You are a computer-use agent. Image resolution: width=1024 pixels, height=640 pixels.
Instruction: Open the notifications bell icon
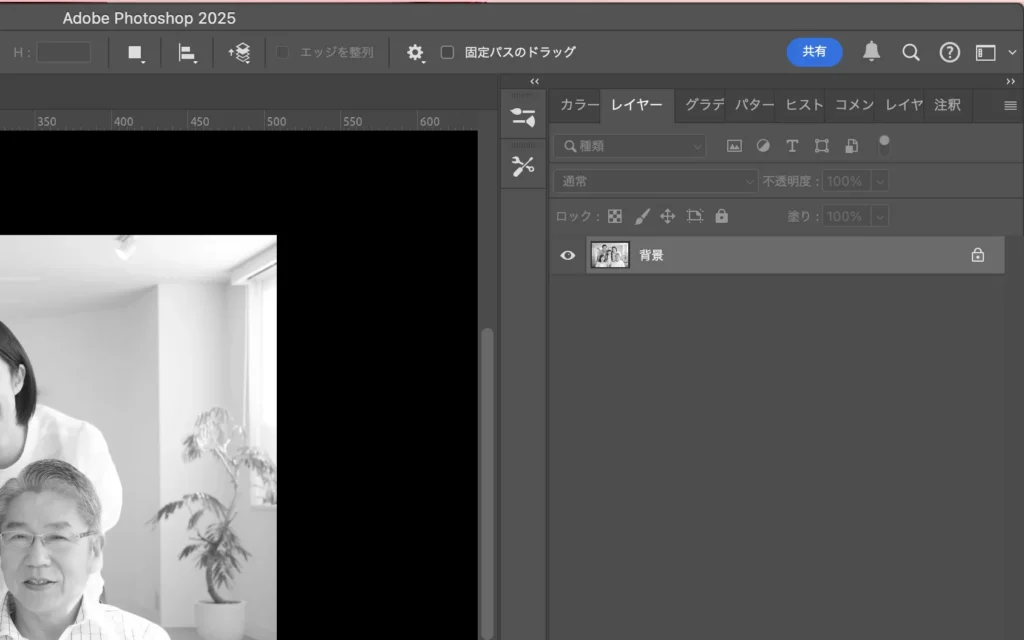point(872,52)
